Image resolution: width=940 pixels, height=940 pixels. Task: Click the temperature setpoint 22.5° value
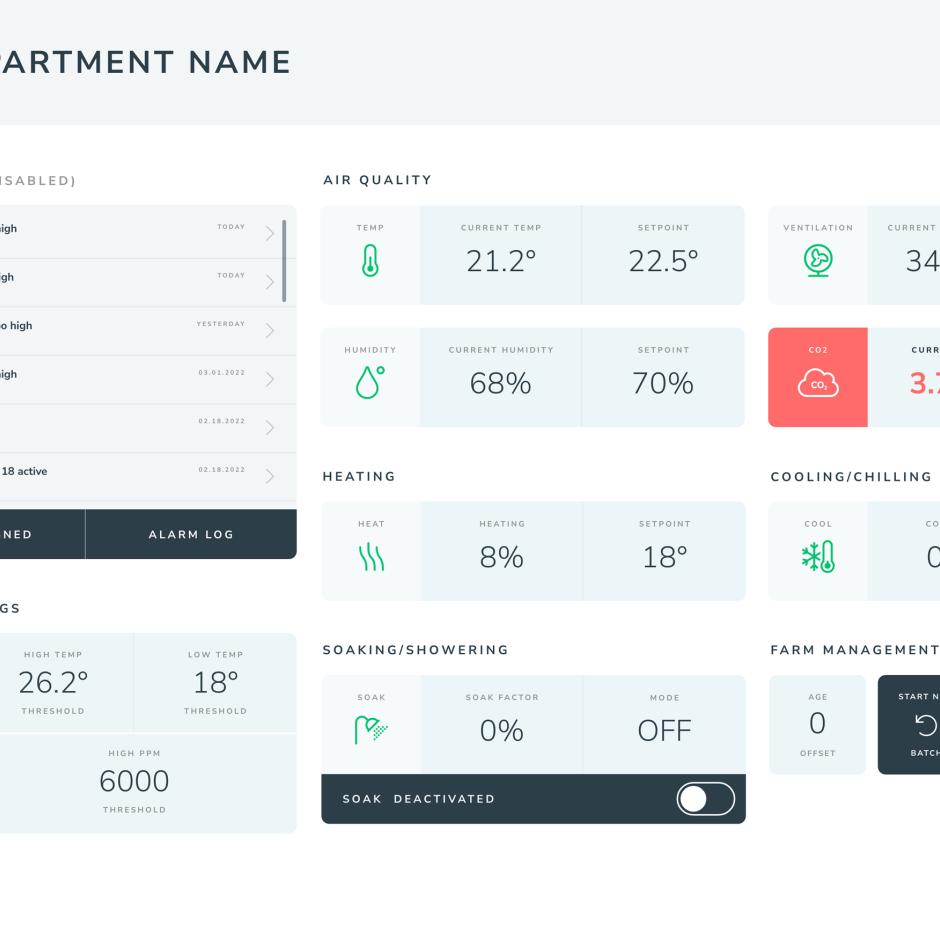click(663, 261)
